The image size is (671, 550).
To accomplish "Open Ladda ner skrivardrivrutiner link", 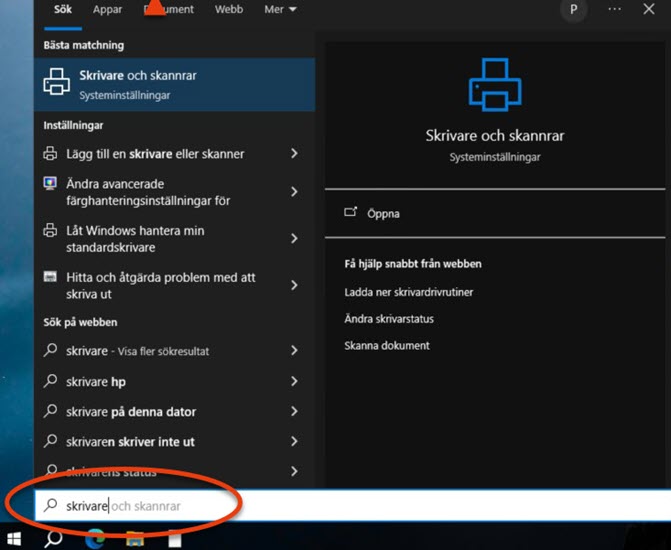I will [409, 292].
